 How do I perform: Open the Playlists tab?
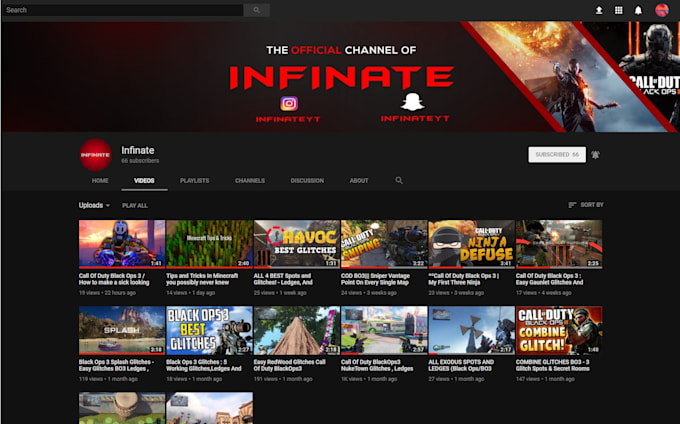point(194,180)
